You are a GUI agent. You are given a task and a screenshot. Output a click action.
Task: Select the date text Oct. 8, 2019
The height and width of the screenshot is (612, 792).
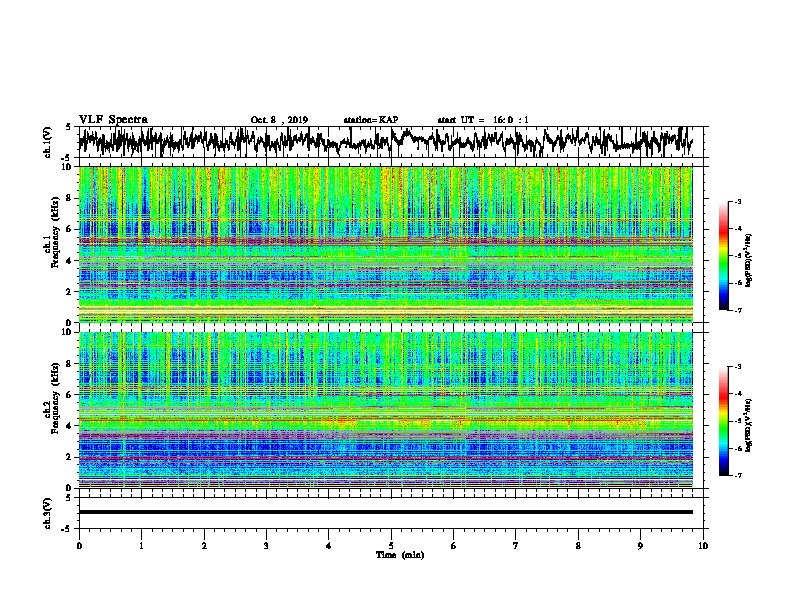pos(279,120)
